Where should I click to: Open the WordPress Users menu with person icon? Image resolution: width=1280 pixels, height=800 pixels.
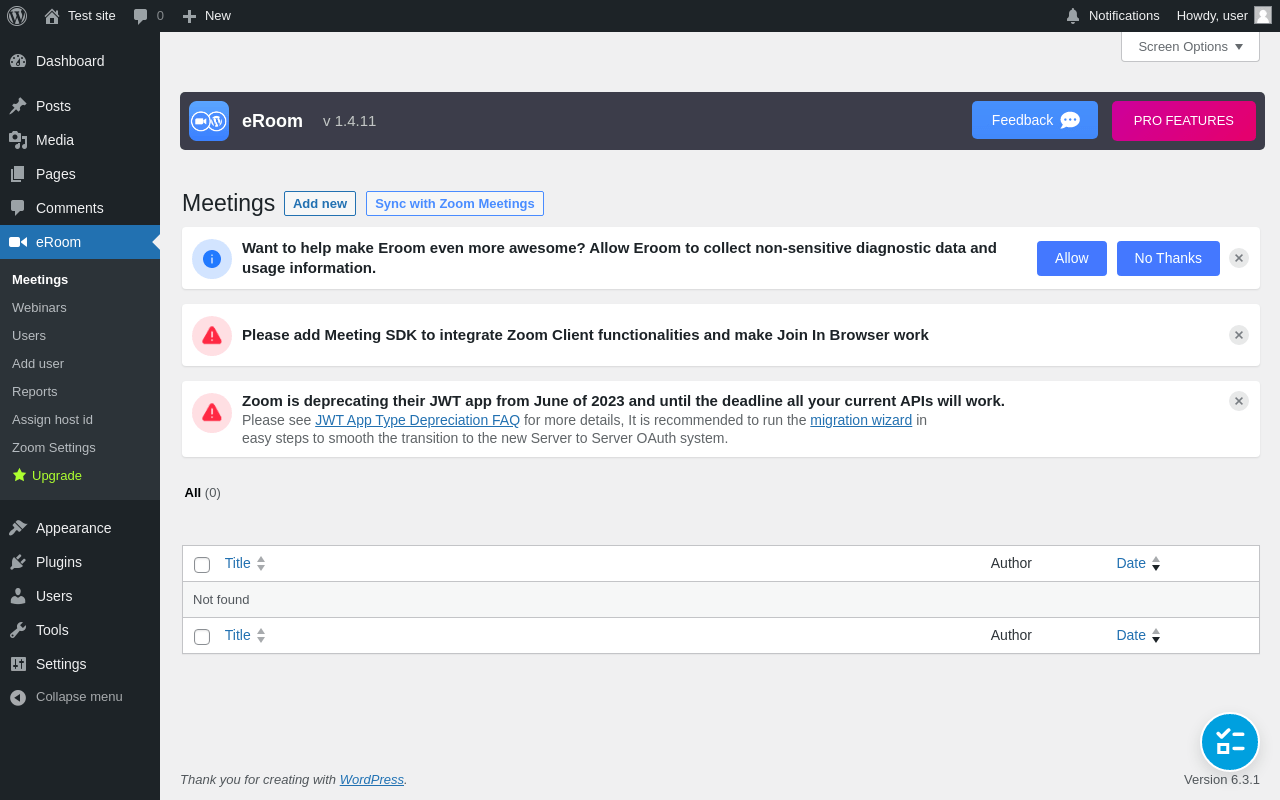click(80, 596)
